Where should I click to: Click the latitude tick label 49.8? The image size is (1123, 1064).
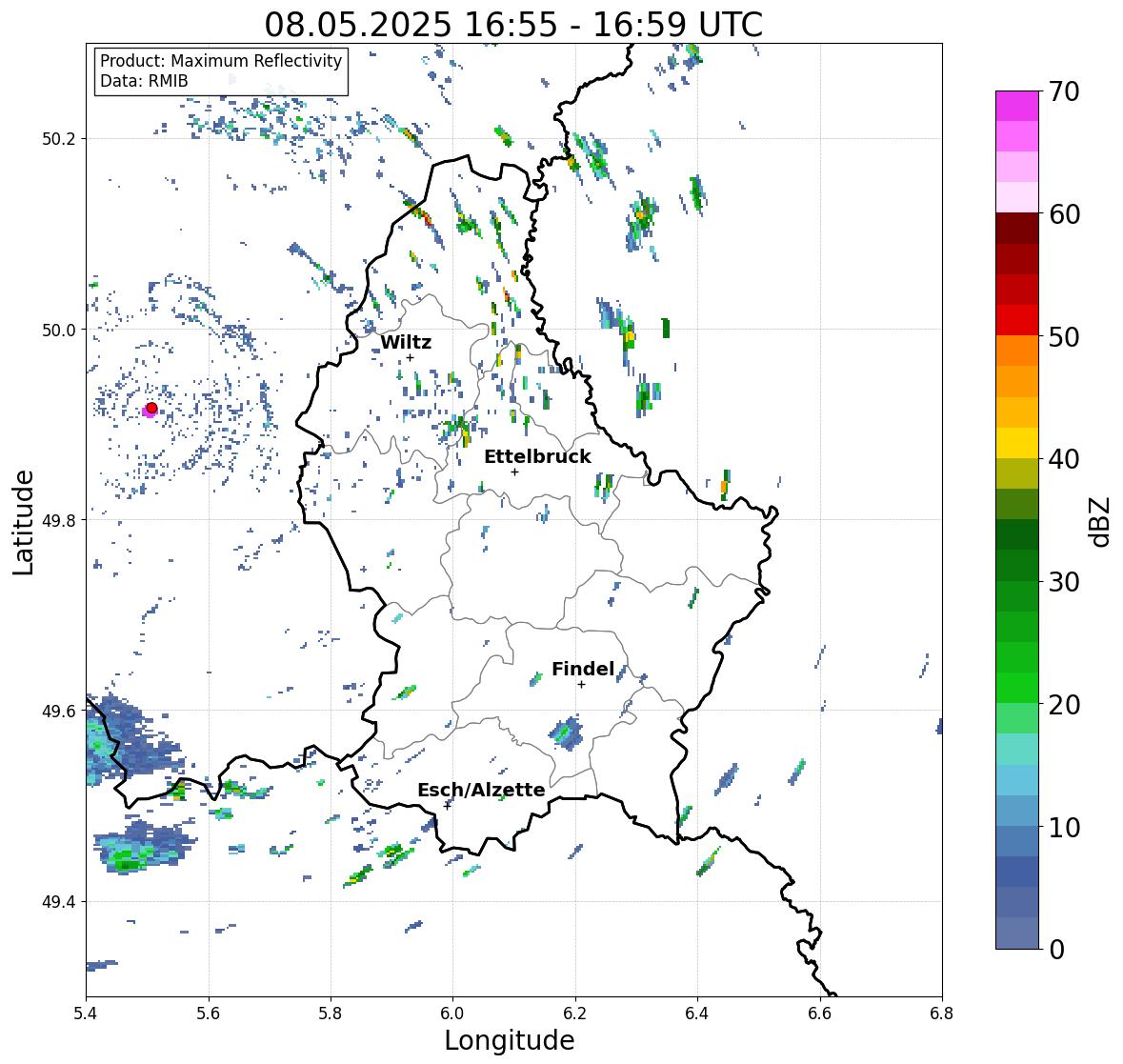[60, 520]
